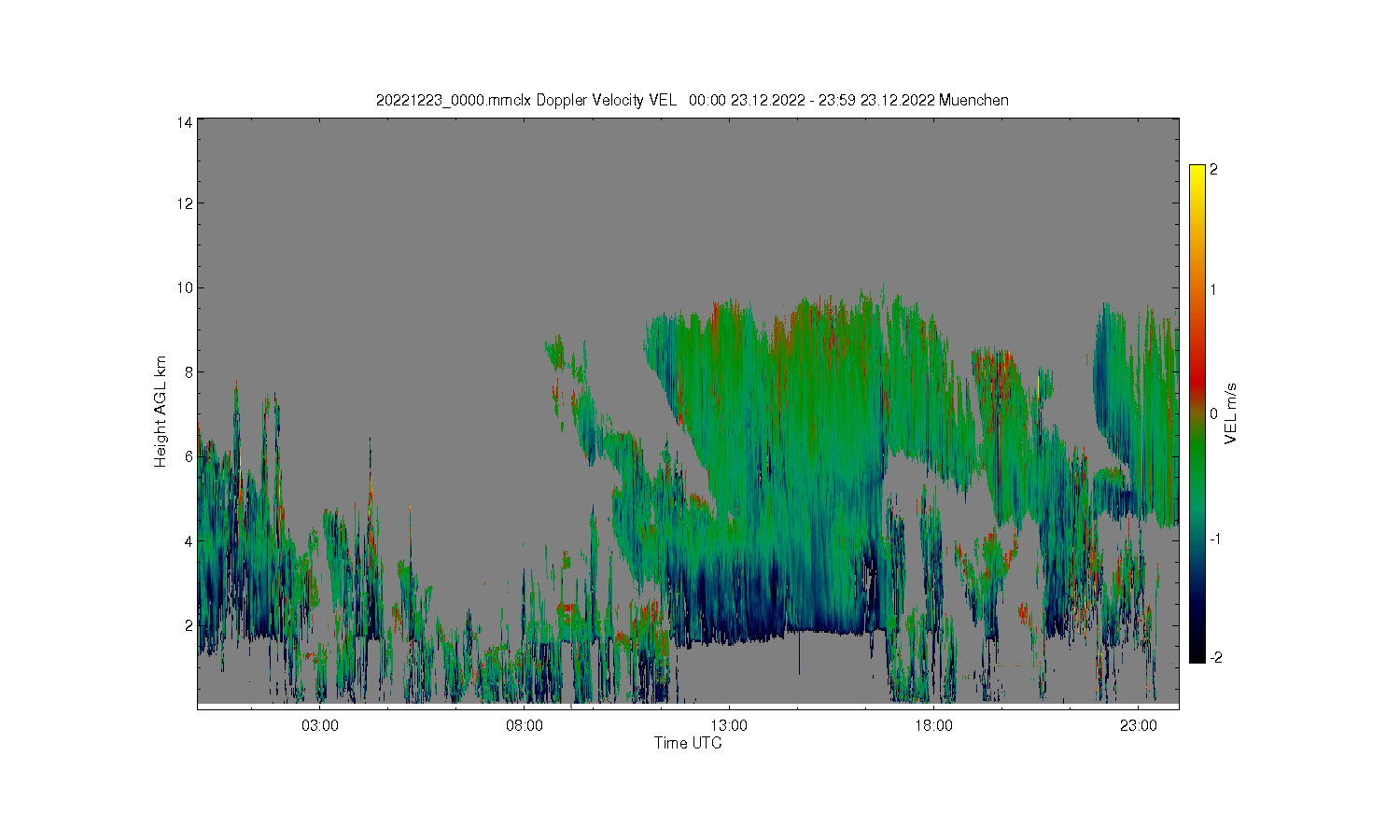Viewport: 1400px width, 840px height.
Task: Click the 'Height AGL km' axis title
Action: (x=161, y=412)
